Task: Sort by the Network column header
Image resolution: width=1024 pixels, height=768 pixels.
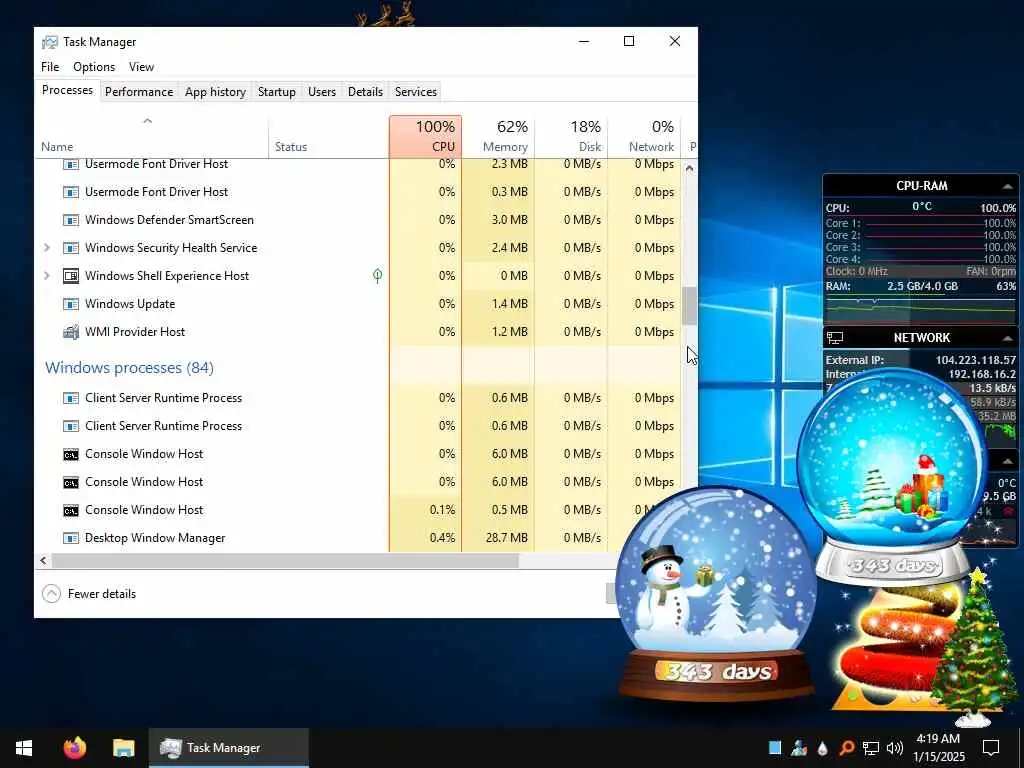Action: coord(645,136)
